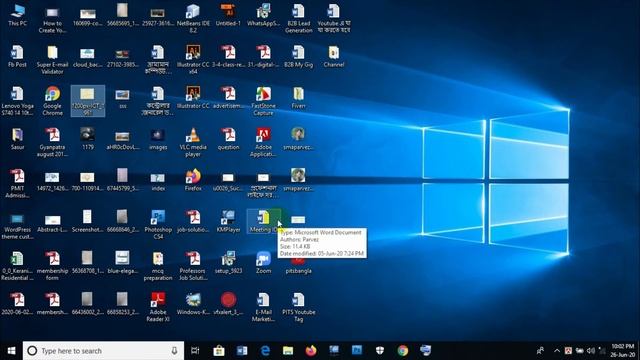Select the Sasur desktop icon

tap(18, 139)
